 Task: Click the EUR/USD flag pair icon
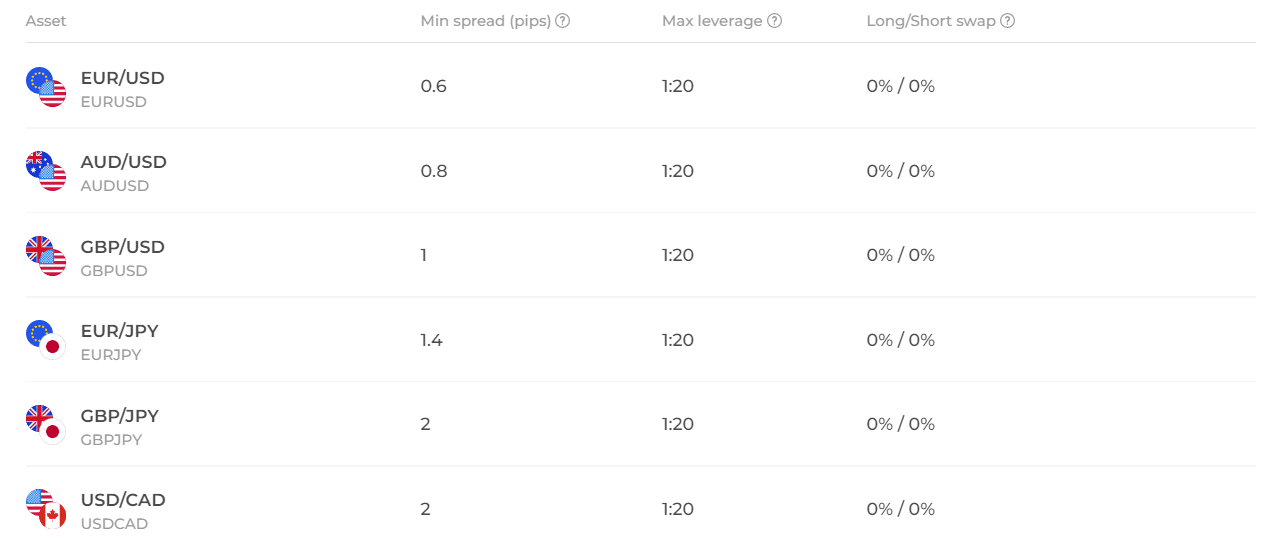point(46,87)
